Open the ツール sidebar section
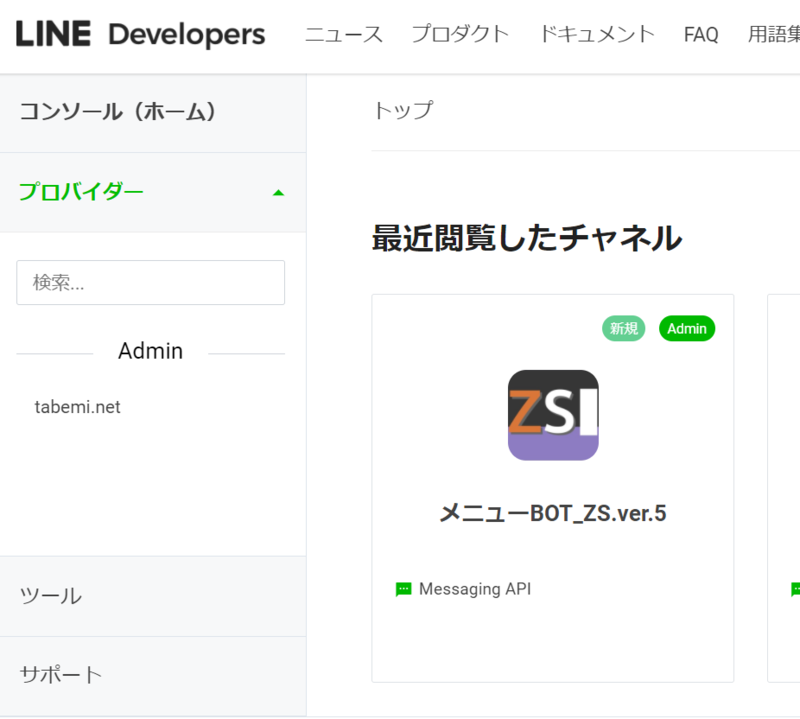Viewport: 800px width, 719px height. (x=153, y=596)
